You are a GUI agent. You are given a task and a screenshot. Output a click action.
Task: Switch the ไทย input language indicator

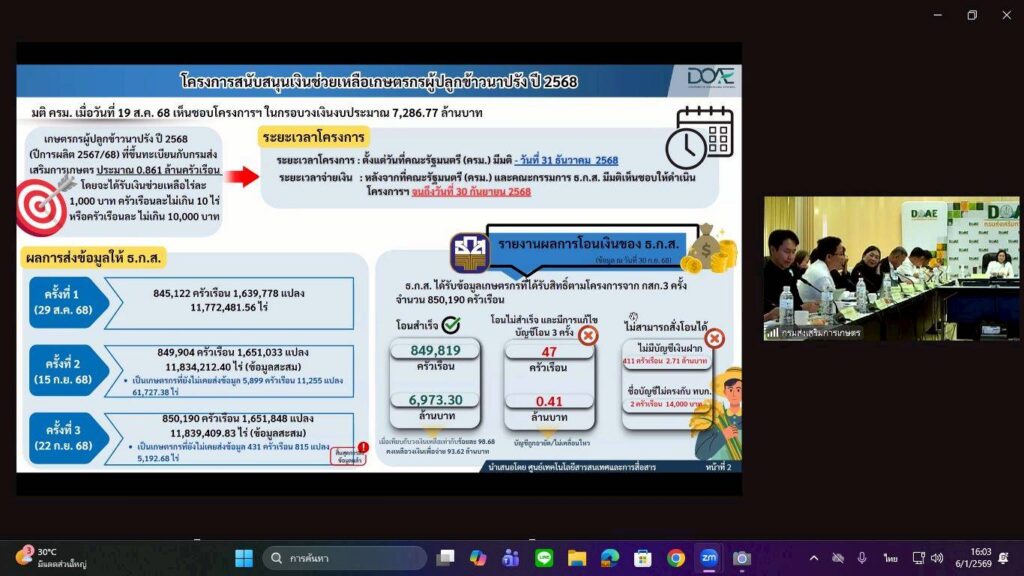(x=889, y=557)
